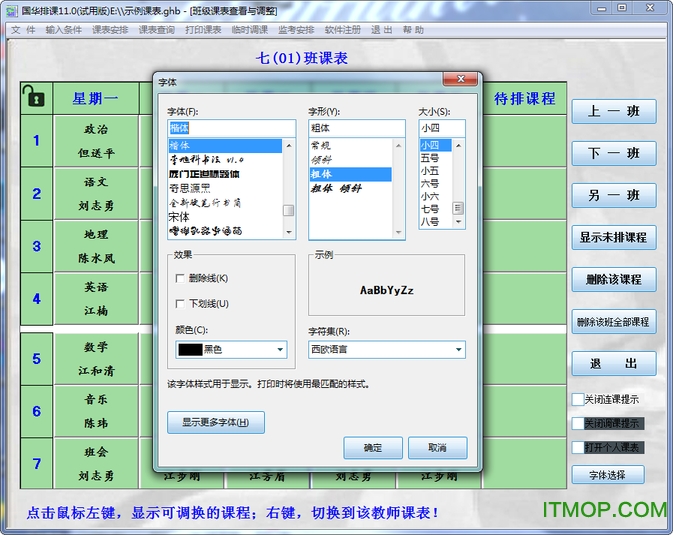Select 六号 in the size list
Viewport: 673px width, 535px height.
point(436,184)
